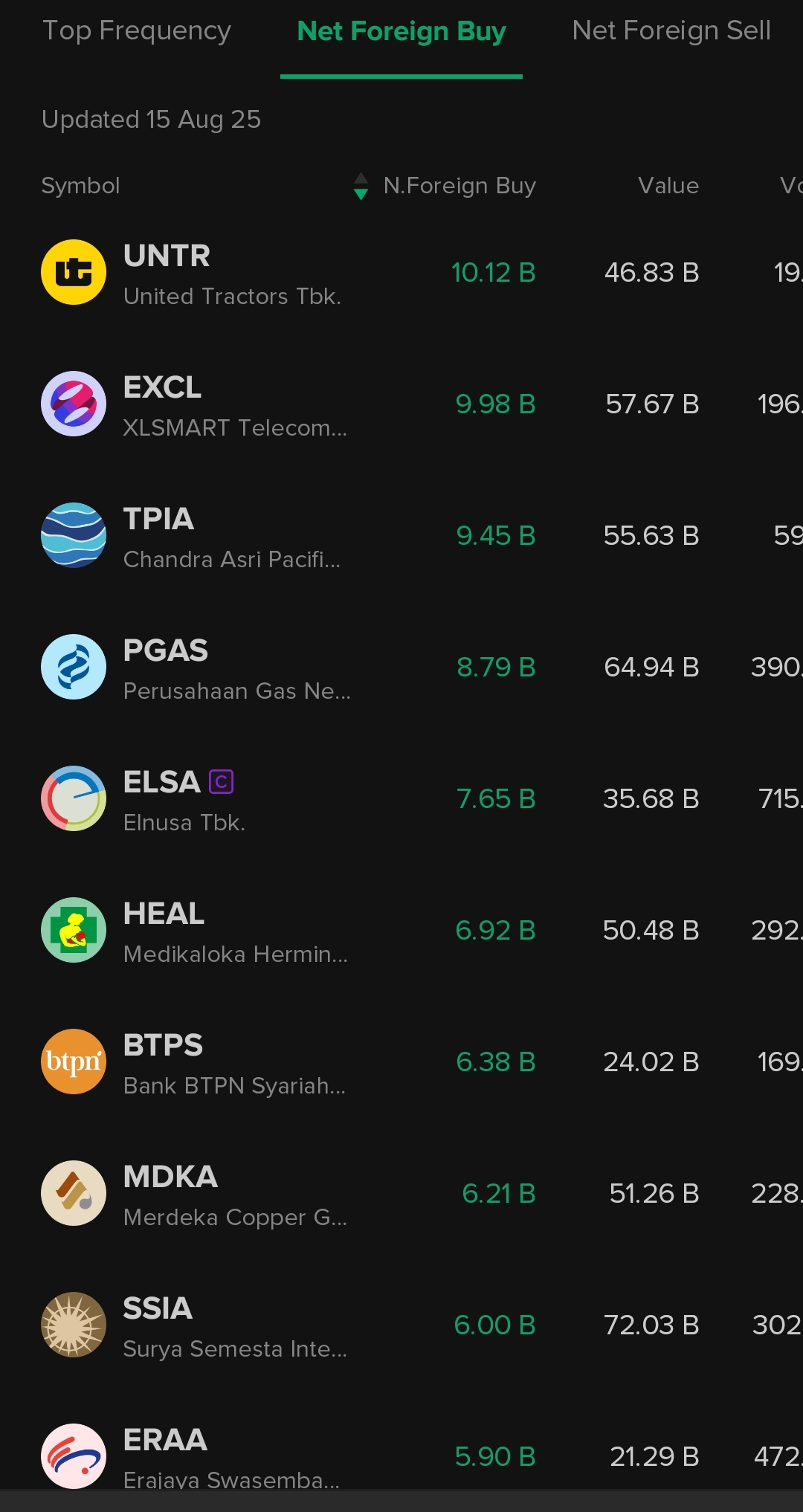
Task: Tap the TPIA Chandra Asri wave logo
Action: (x=74, y=535)
